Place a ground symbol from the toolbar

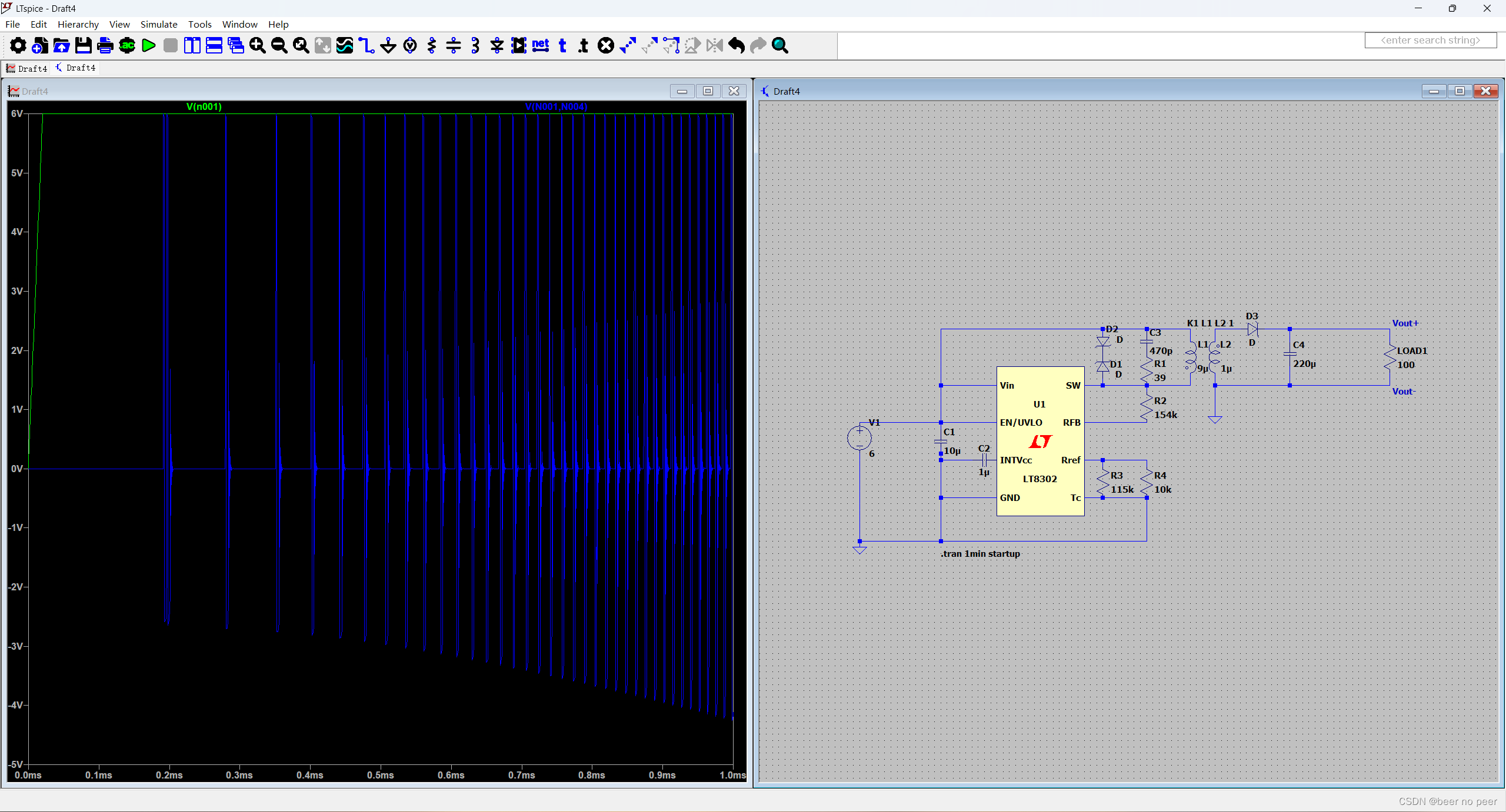click(388, 45)
